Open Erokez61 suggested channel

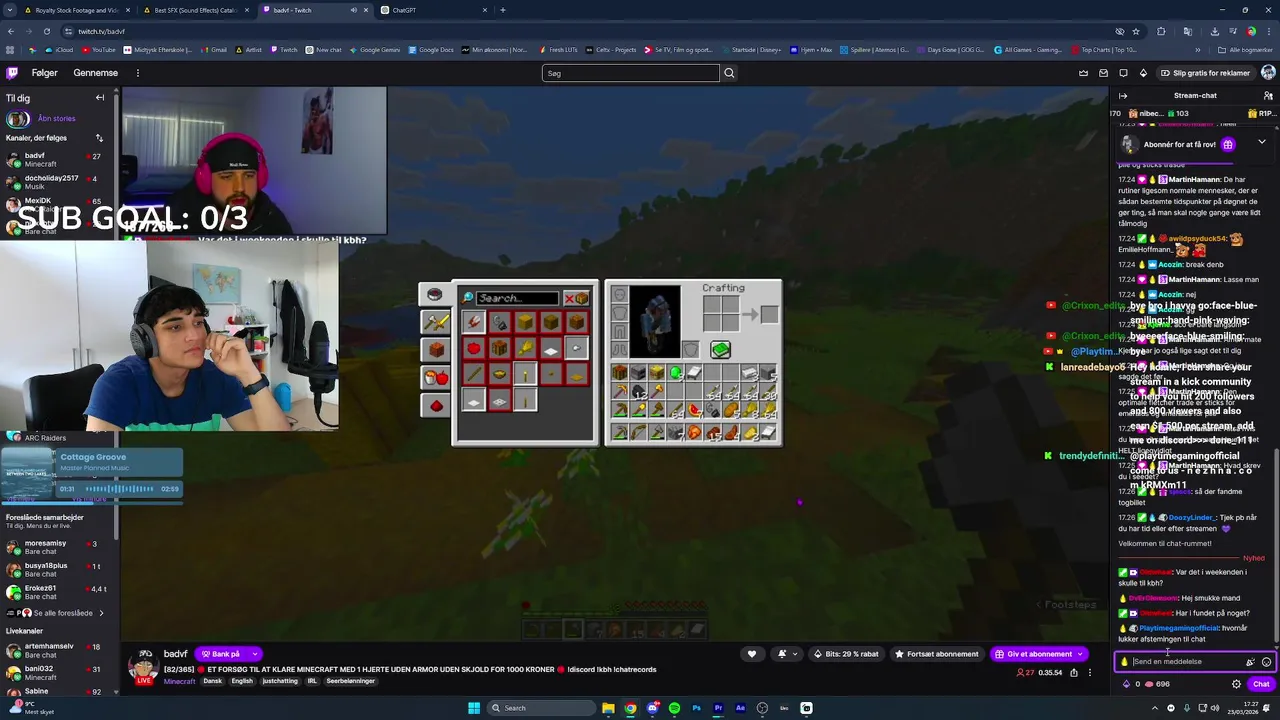56,592
